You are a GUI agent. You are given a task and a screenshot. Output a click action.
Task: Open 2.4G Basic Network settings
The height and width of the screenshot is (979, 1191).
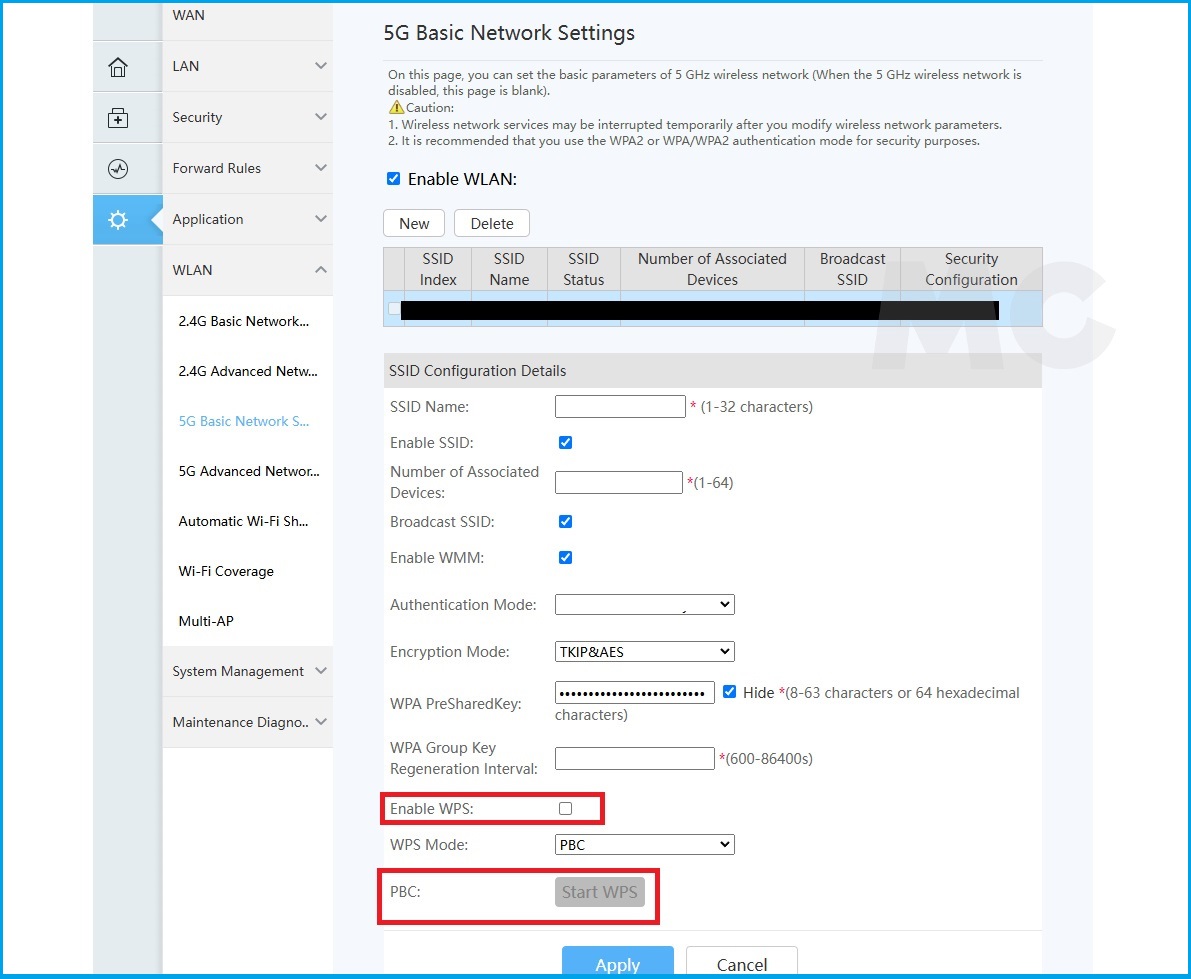click(x=244, y=321)
